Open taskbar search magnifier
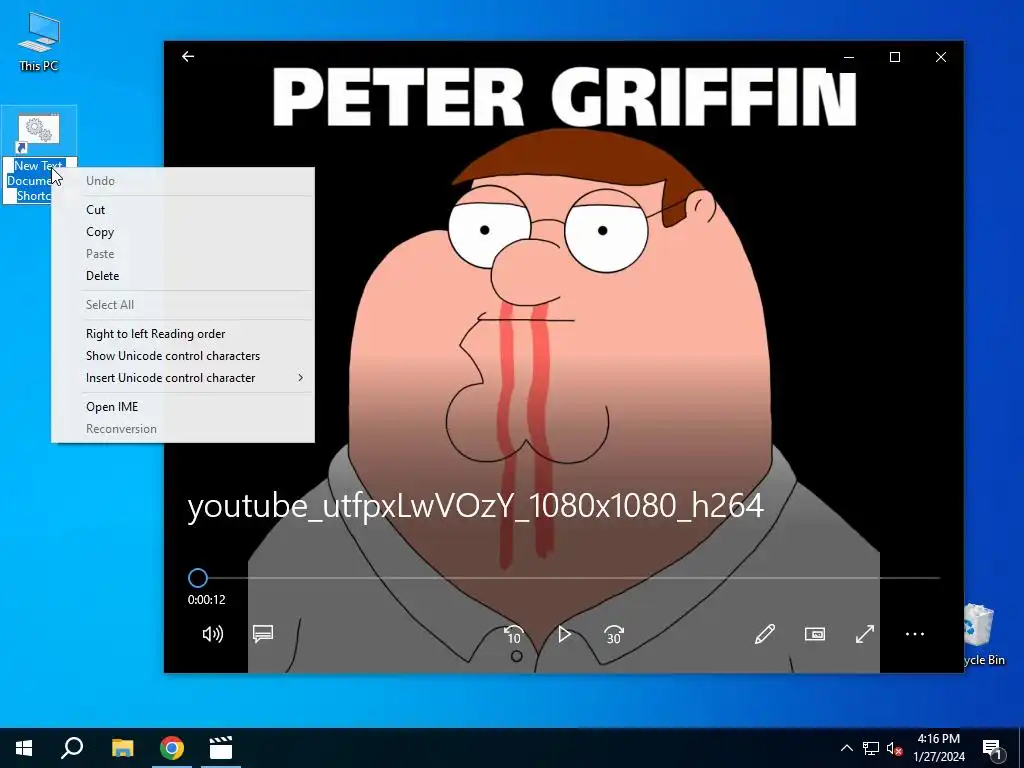 [72, 748]
